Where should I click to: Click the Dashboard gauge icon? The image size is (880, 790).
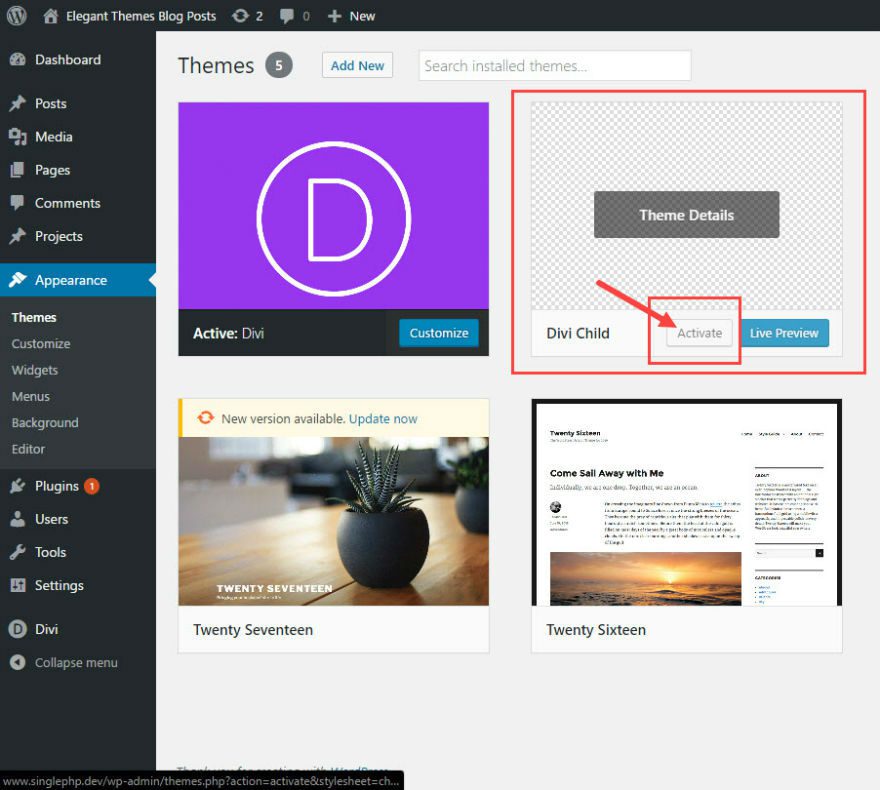(x=17, y=60)
